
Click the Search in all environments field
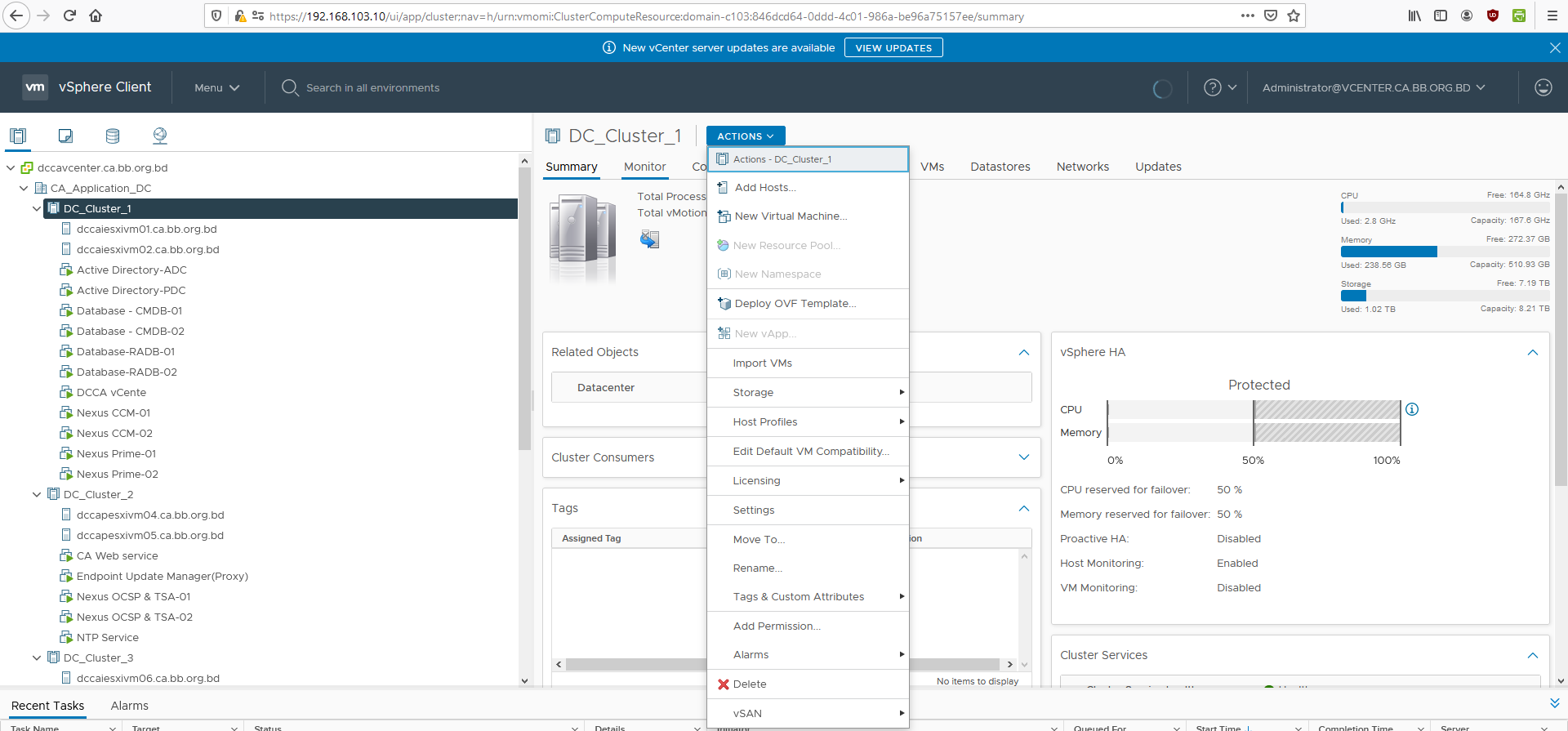(x=372, y=87)
